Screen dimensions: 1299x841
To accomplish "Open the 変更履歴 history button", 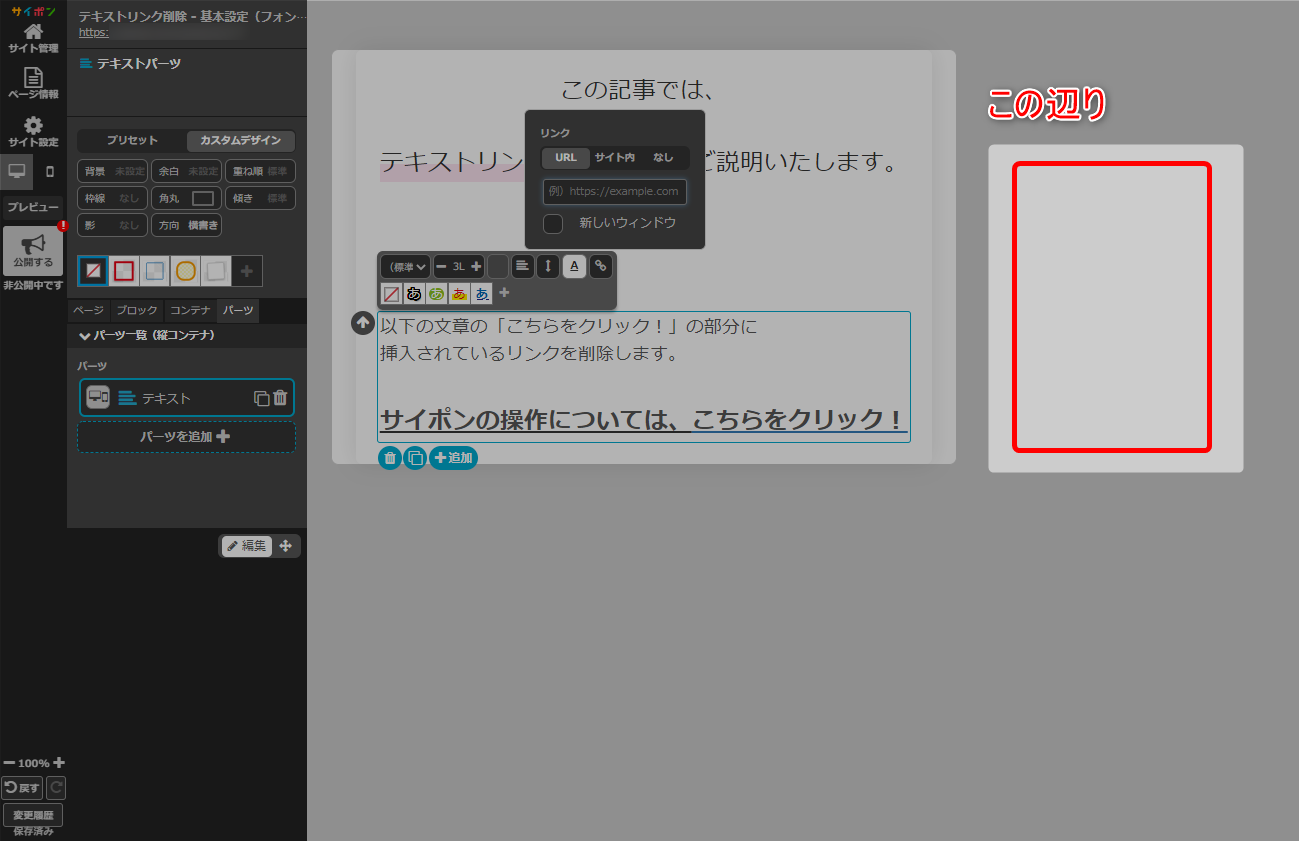I will pyautogui.click(x=33, y=814).
